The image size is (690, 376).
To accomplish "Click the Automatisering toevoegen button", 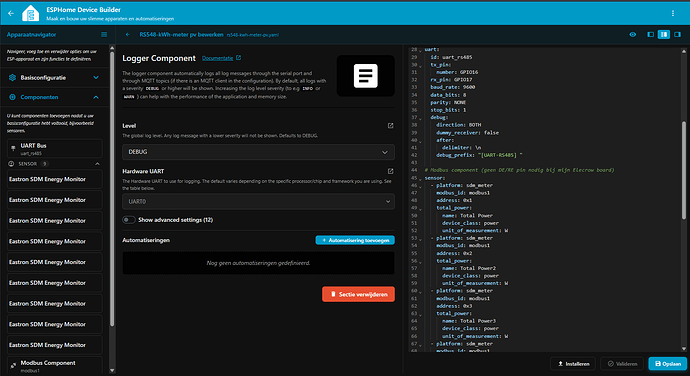I will point(355,240).
